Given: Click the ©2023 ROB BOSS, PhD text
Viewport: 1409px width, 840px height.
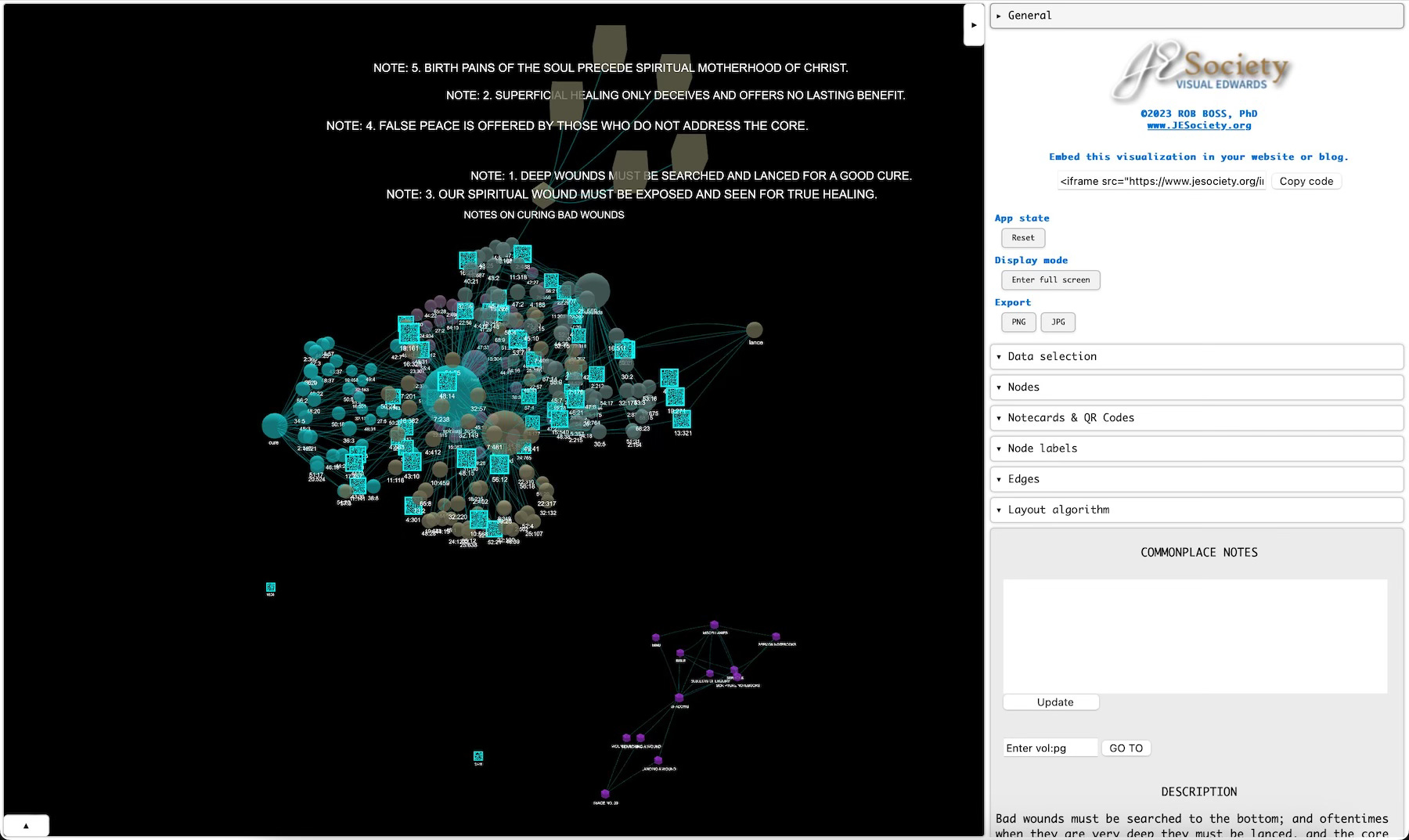Looking at the screenshot, I should (x=1199, y=114).
